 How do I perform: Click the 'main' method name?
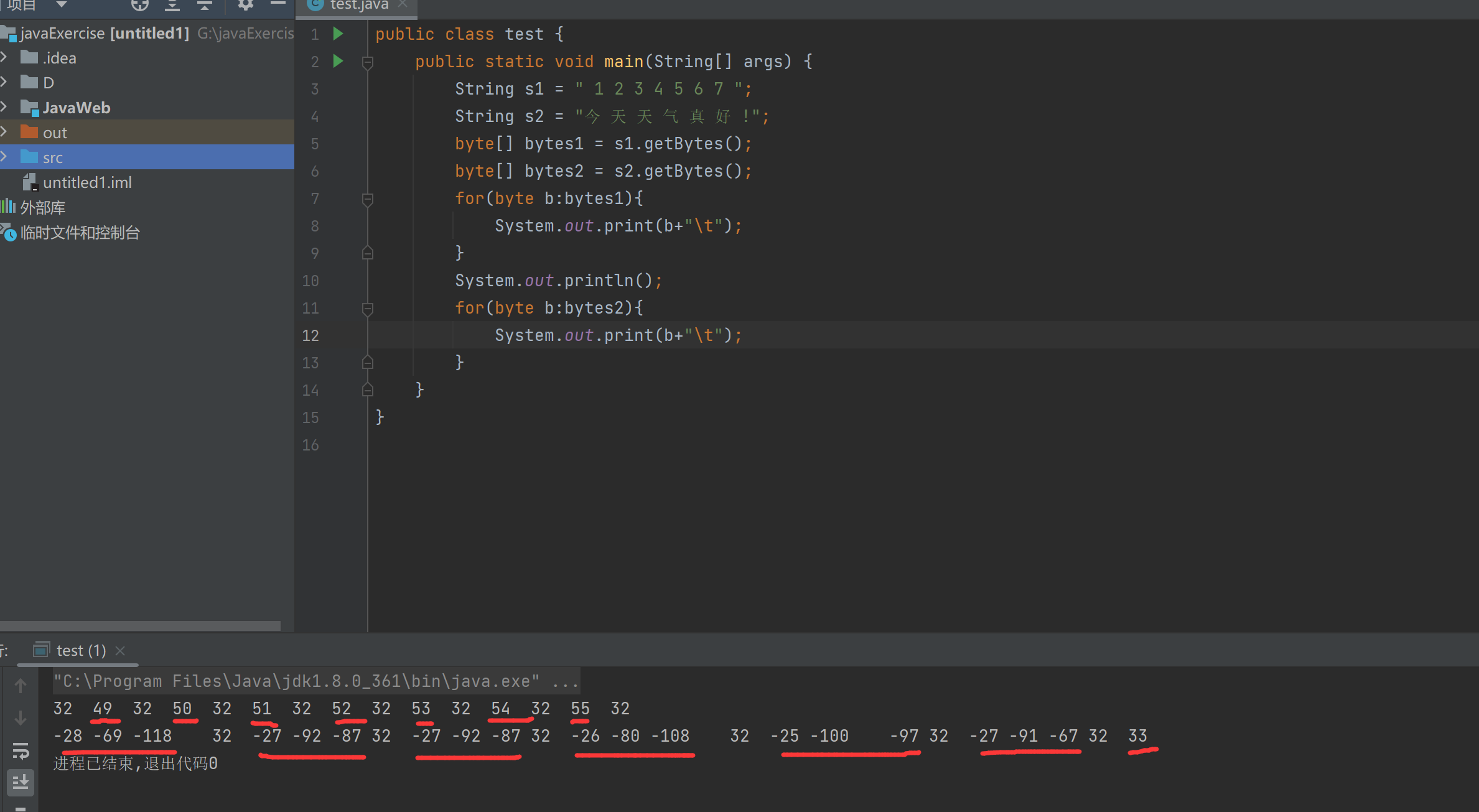click(623, 62)
